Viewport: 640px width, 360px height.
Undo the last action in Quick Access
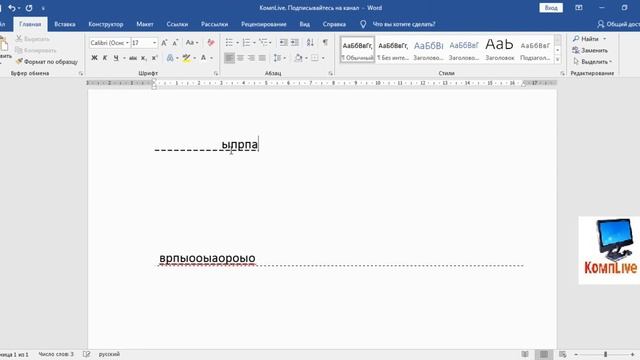(12, 8)
